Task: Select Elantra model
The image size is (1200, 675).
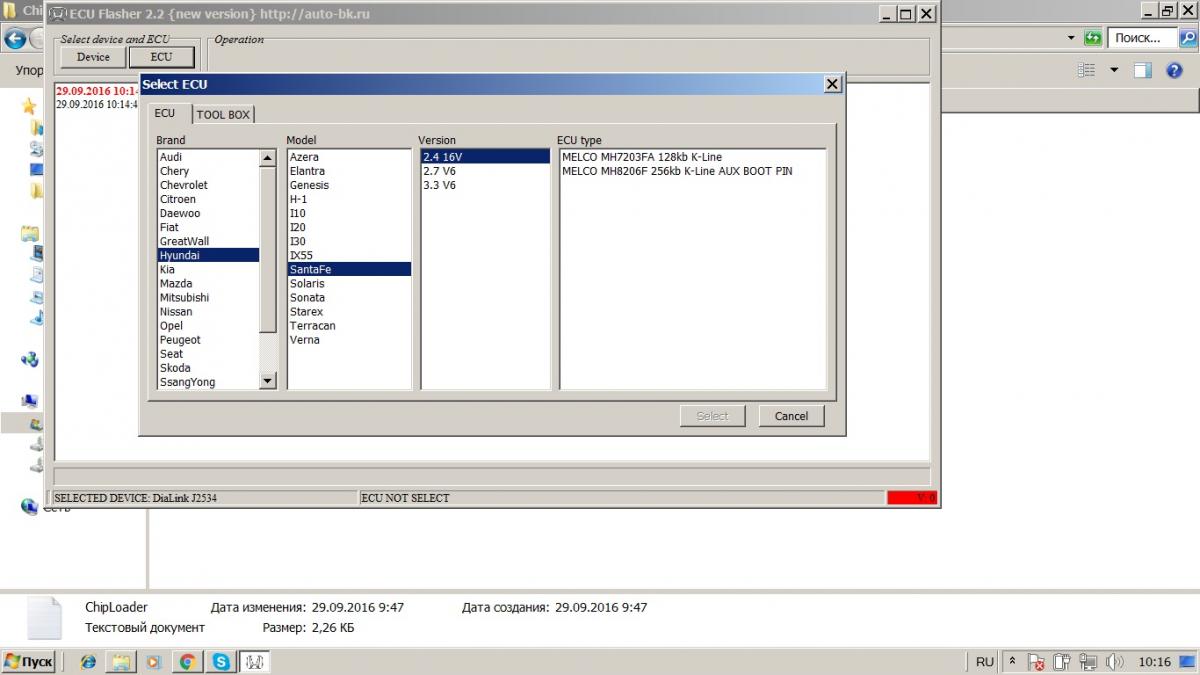Action: point(349,171)
